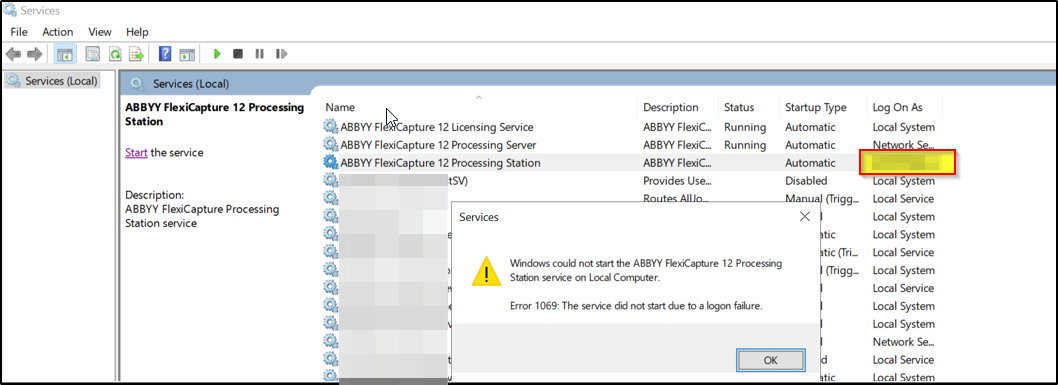This screenshot has width=1058, height=385.
Task: Click the Error 1069 message text
Action: tap(636, 305)
